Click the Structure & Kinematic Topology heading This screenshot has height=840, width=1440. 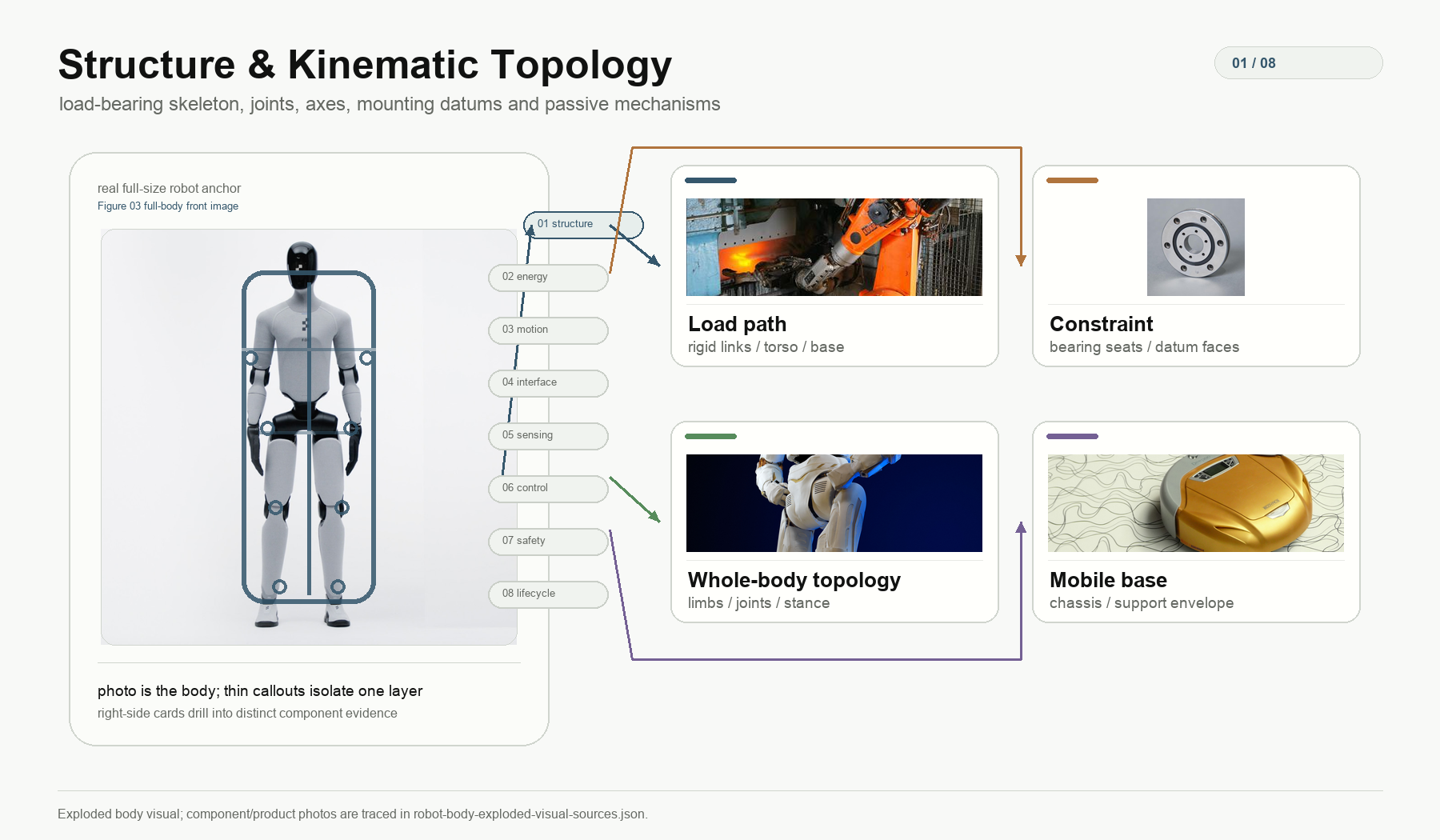click(x=365, y=65)
